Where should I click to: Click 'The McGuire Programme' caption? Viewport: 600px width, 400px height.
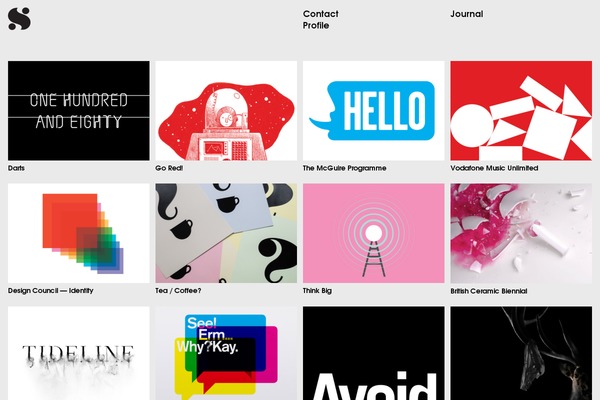point(344,168)
